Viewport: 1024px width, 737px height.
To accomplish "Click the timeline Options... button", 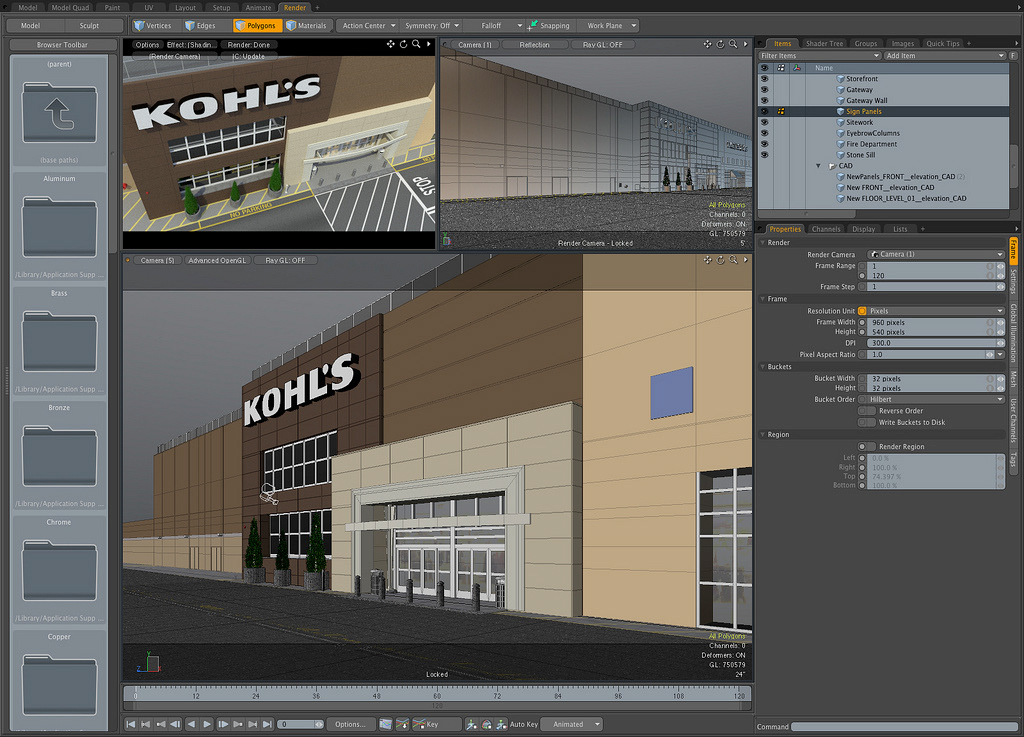I will (351, 724).
